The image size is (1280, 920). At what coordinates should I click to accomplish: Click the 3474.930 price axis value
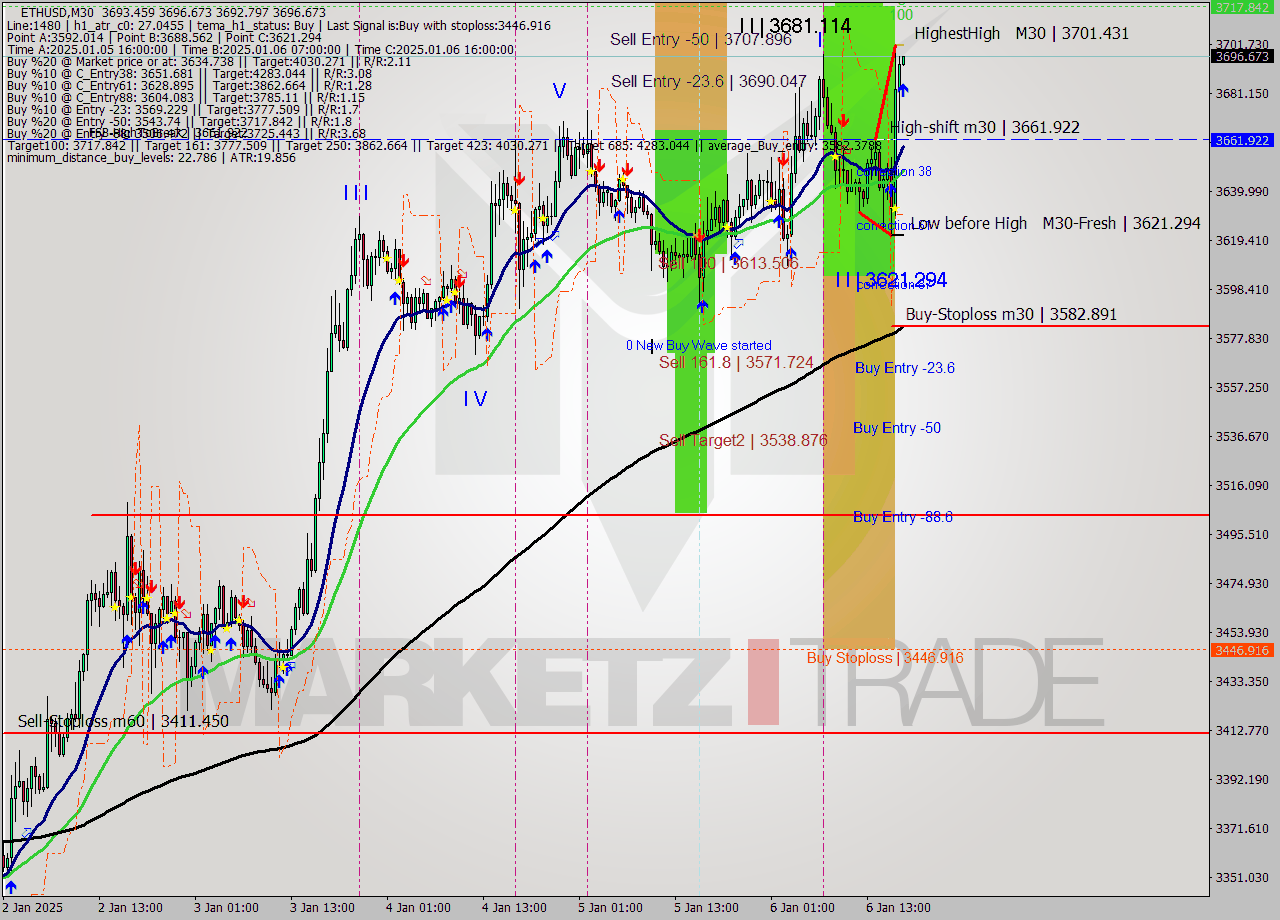pos(1241,583)
